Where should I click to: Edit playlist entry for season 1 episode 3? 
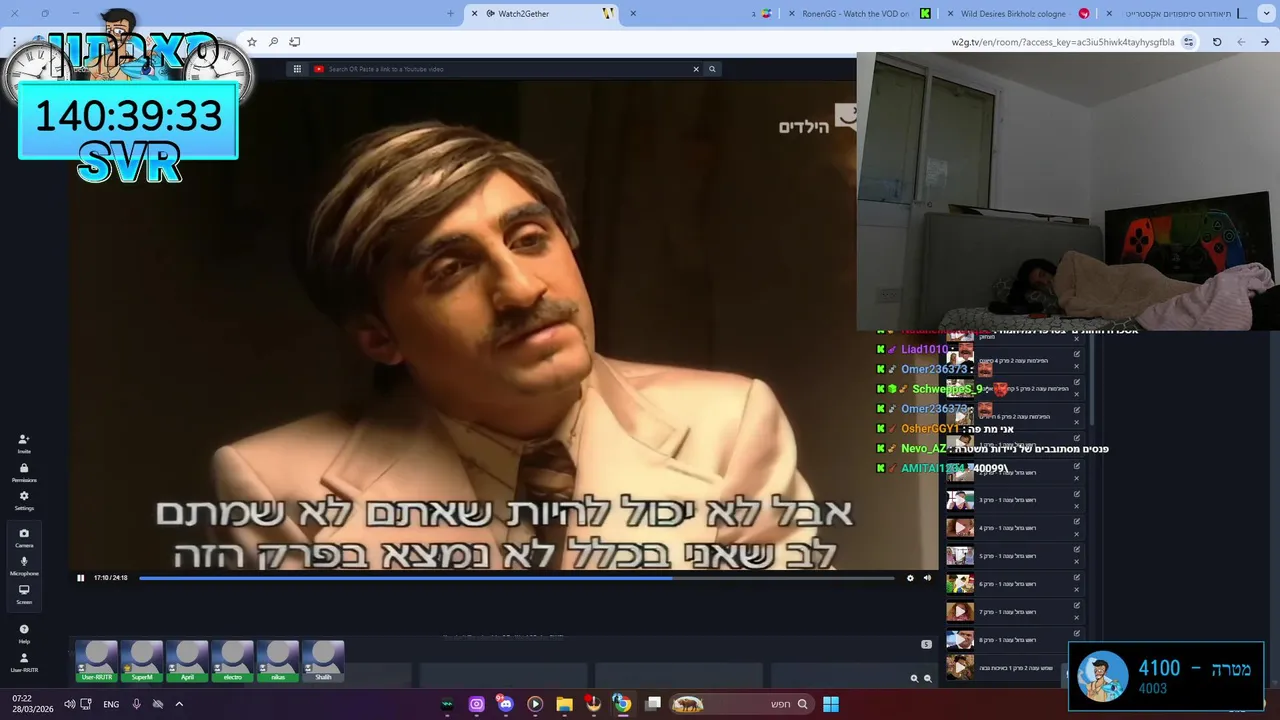pyautogui.click(x=1077, y=493)
